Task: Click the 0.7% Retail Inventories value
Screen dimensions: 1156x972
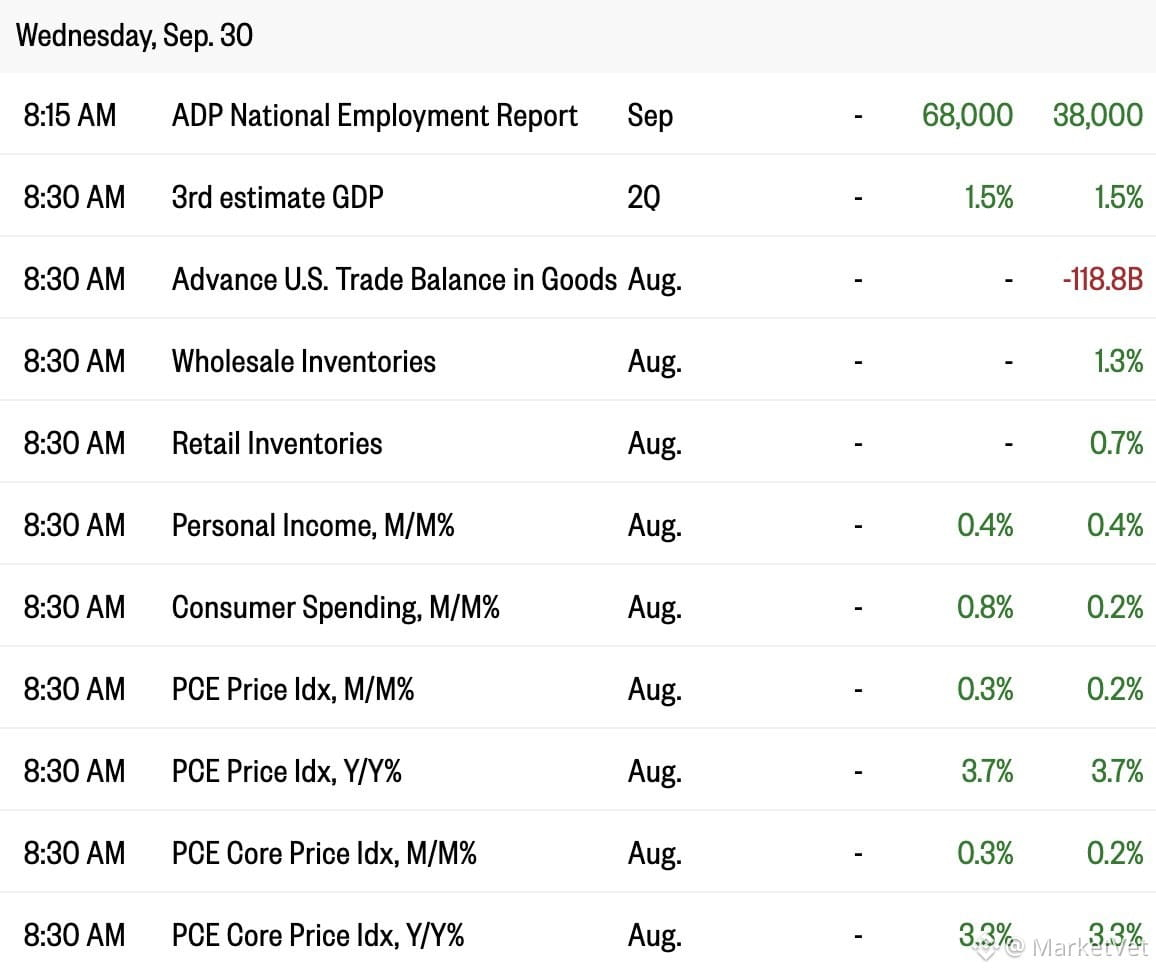Action: (x=1116, y=443)
